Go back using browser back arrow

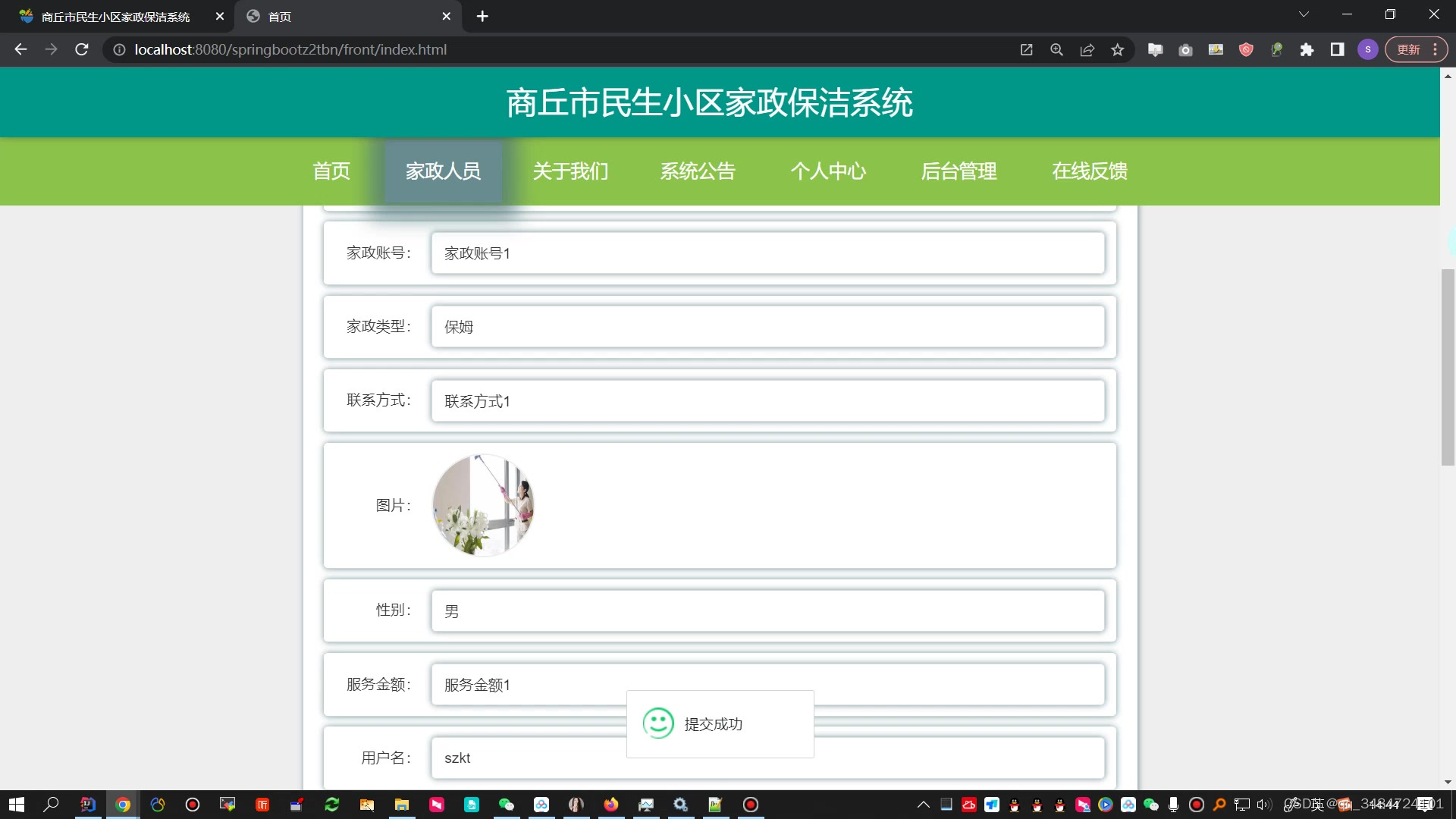tap(20, 49)
